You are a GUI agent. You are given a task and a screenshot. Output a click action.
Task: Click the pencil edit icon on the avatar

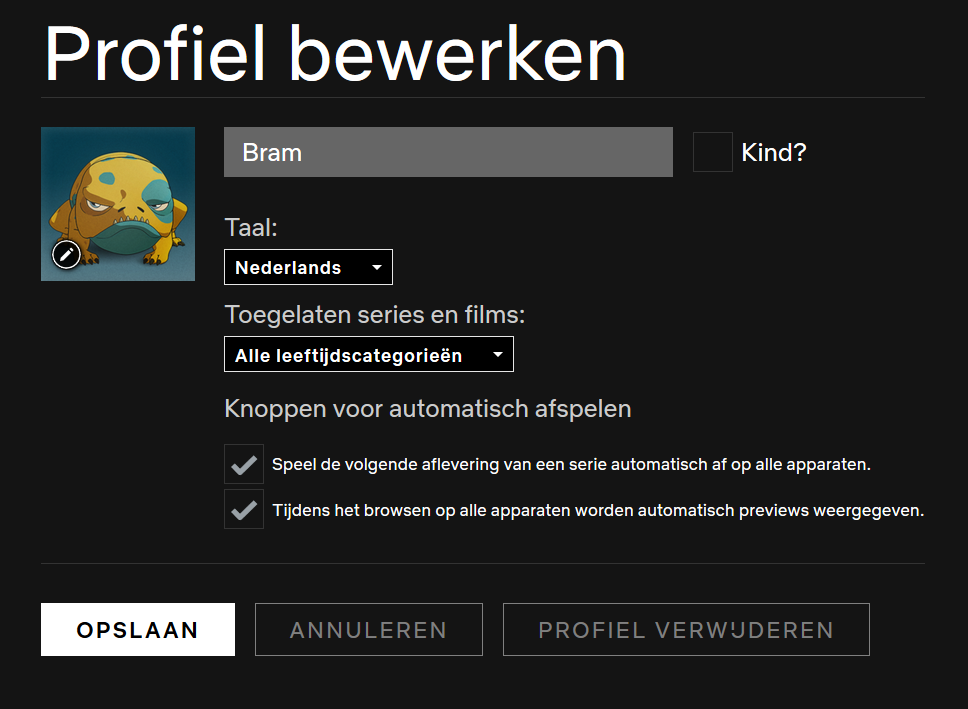click(67, 254)
